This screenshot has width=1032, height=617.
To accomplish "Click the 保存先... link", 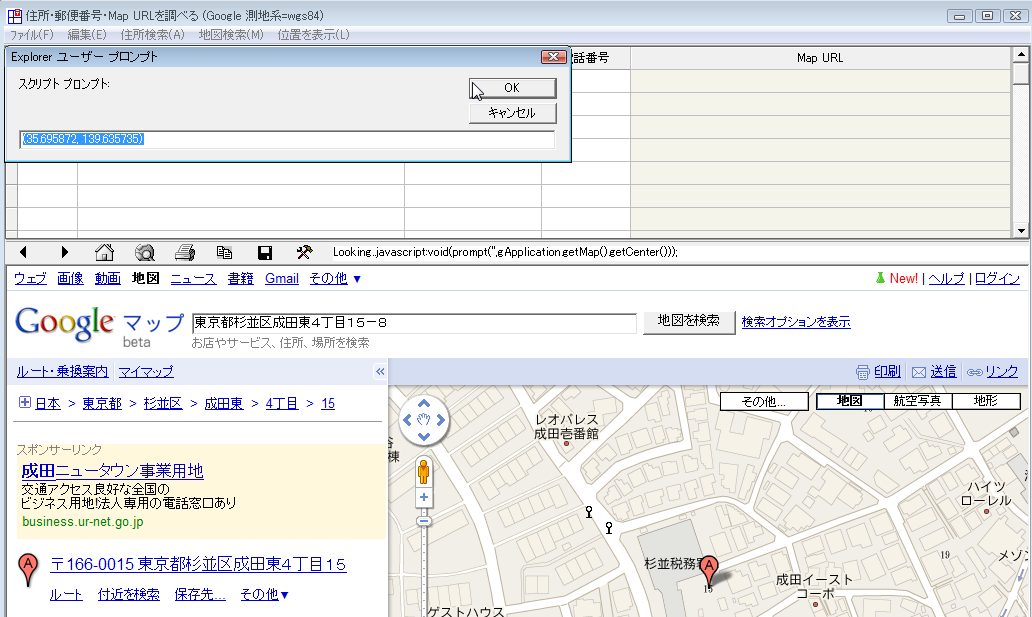I will (x=200, y=595).
